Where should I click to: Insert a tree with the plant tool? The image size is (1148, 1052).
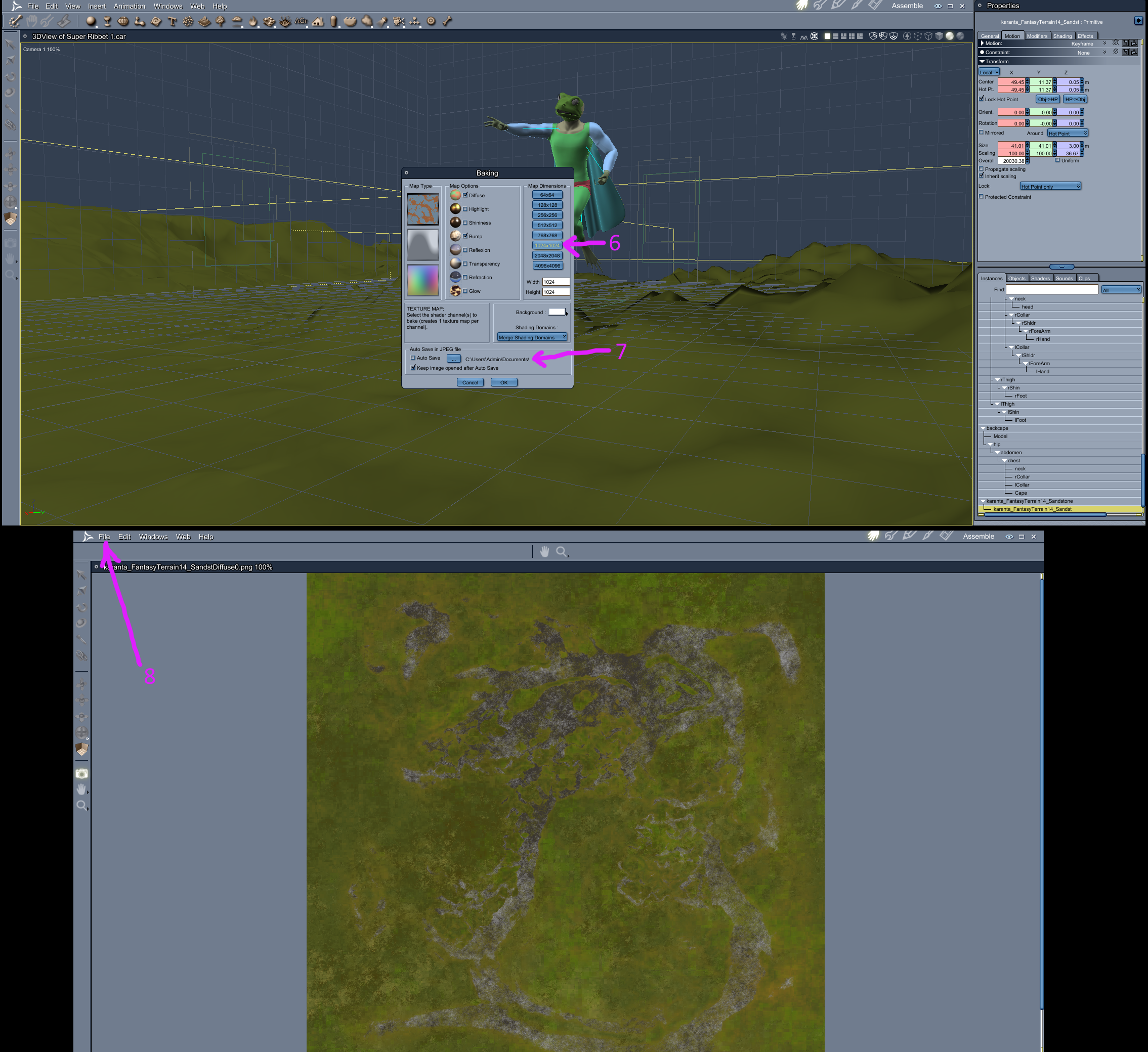(221, 21)
